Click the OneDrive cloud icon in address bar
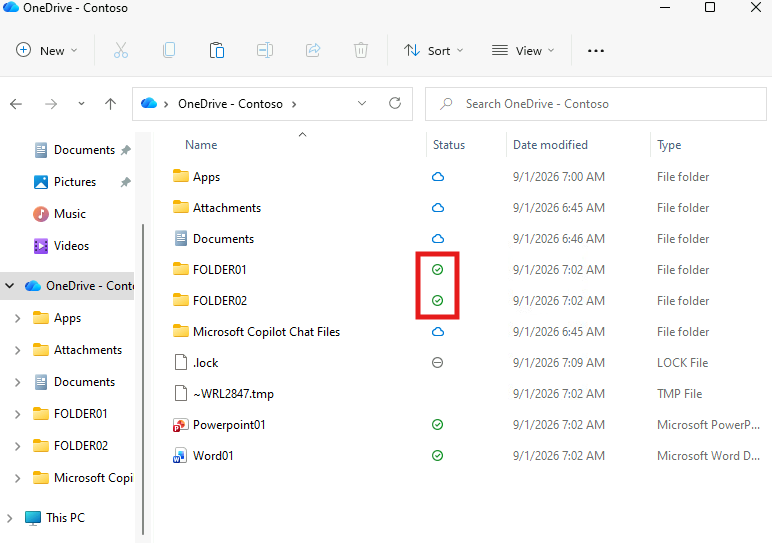 [149, 103]
